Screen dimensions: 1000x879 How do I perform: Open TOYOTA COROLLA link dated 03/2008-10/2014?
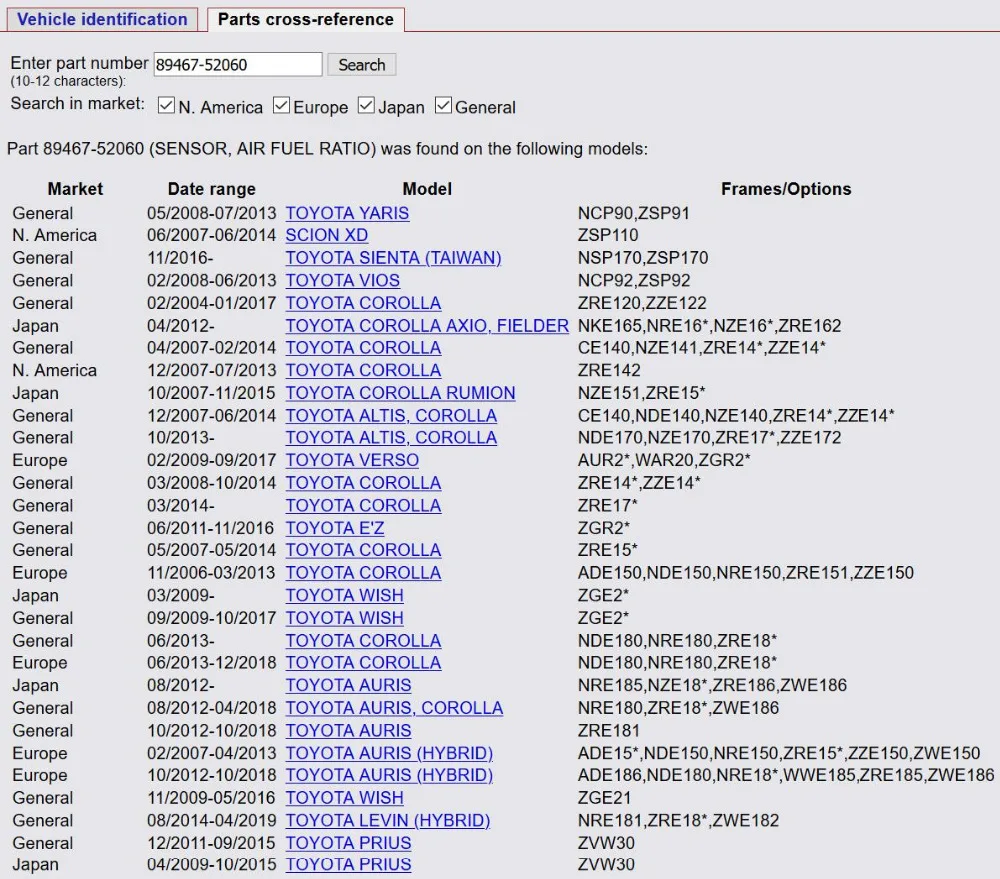point(363,483)
